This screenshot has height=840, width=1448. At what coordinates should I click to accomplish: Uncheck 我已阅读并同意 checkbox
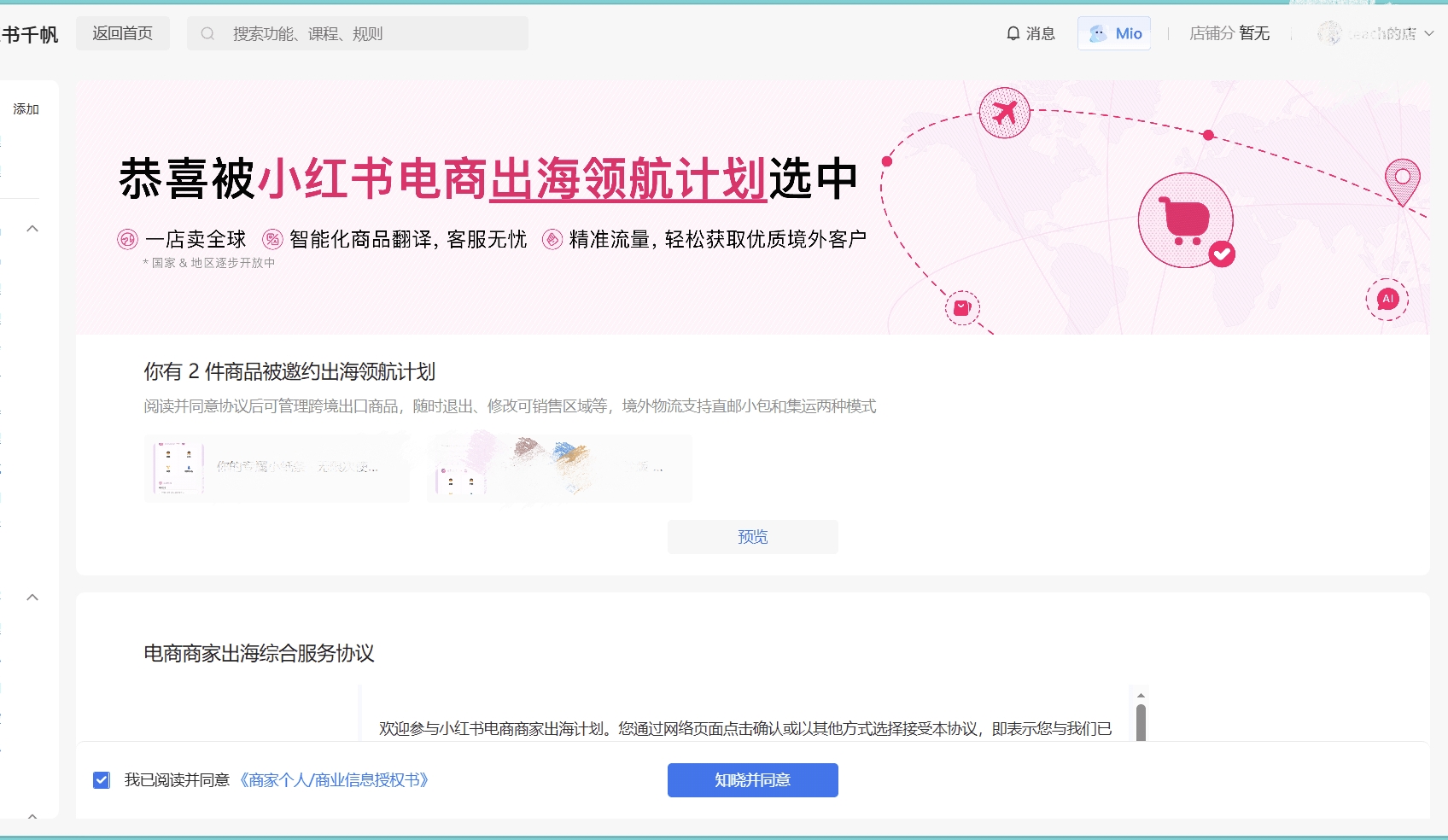click(102, 780)
